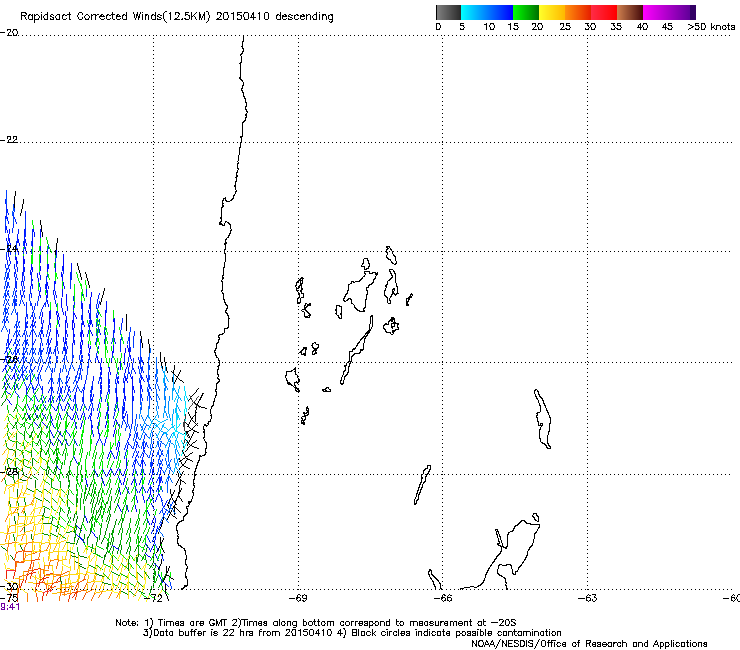
Task: Click the yellow 20-25 knots legend swatch
Action: [x=552, y=12]
